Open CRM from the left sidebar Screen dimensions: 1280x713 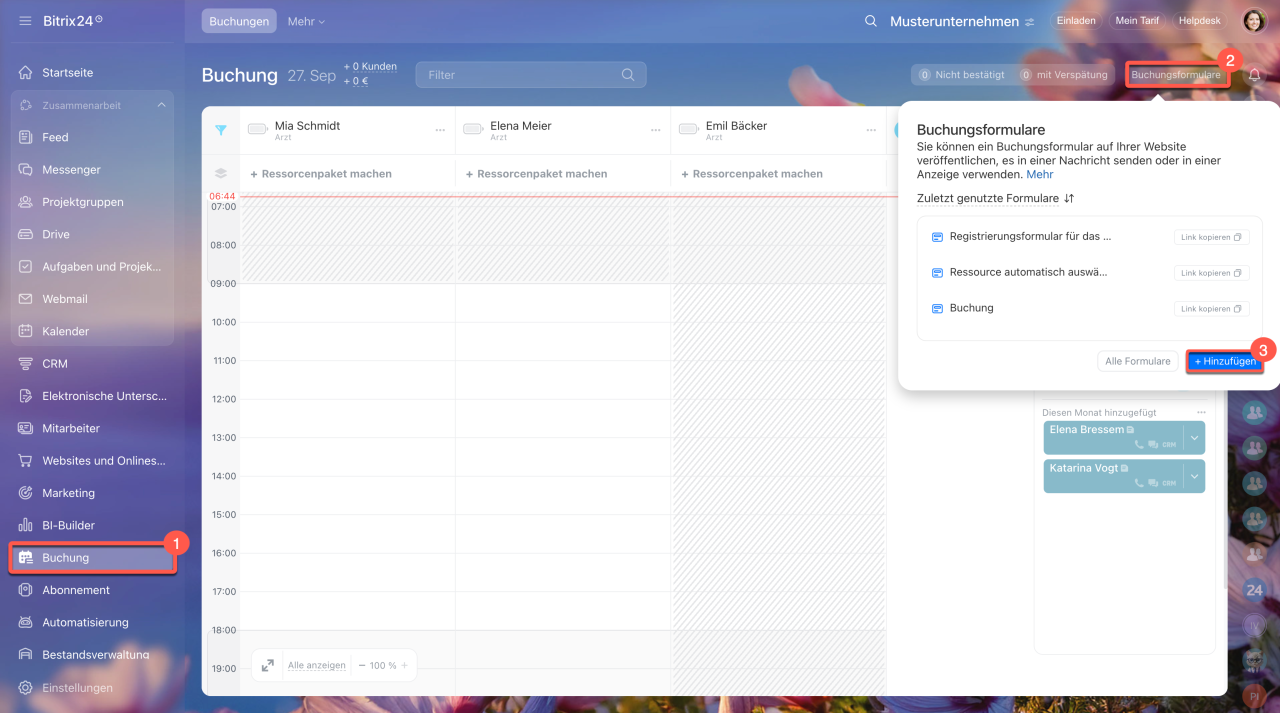click(x=55, y=364)
